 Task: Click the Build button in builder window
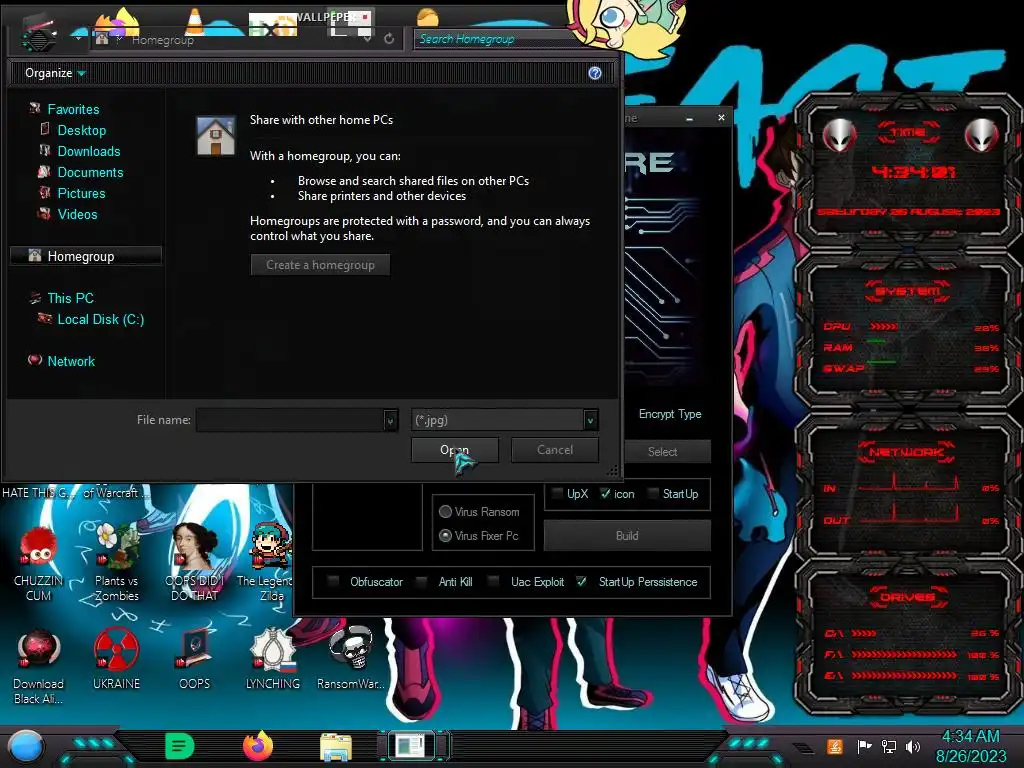click(x=627, y=536)
